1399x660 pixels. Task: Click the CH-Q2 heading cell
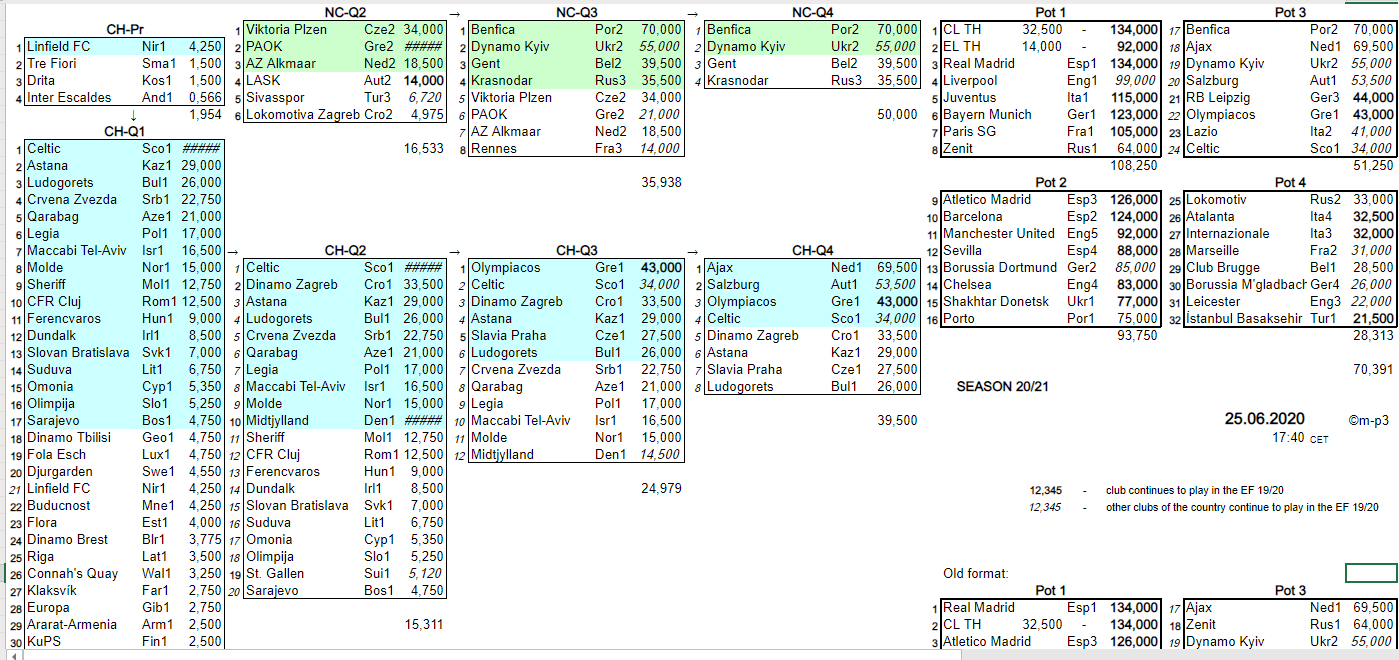pyautogui.click(x=345, y=250)
